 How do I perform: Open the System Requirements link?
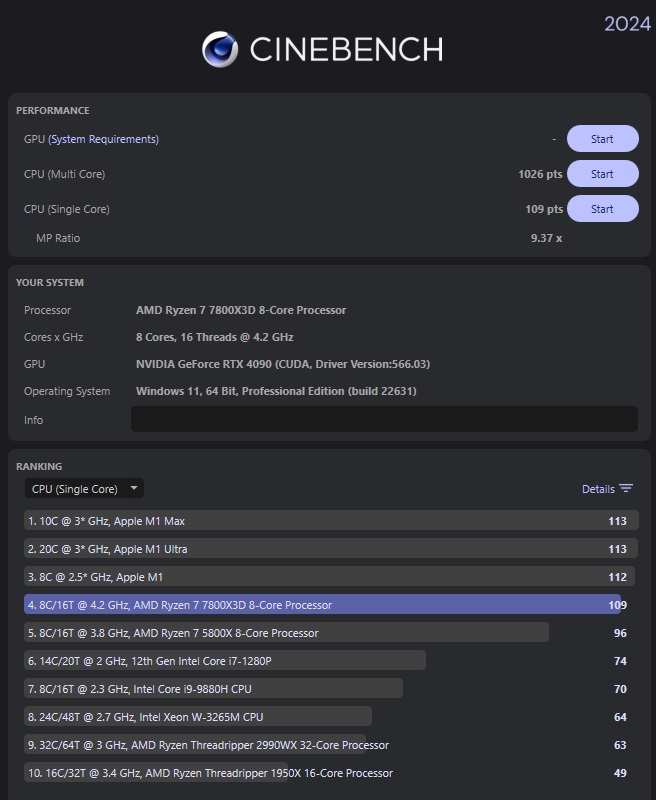pyautogui.click(x=104, y=139)
